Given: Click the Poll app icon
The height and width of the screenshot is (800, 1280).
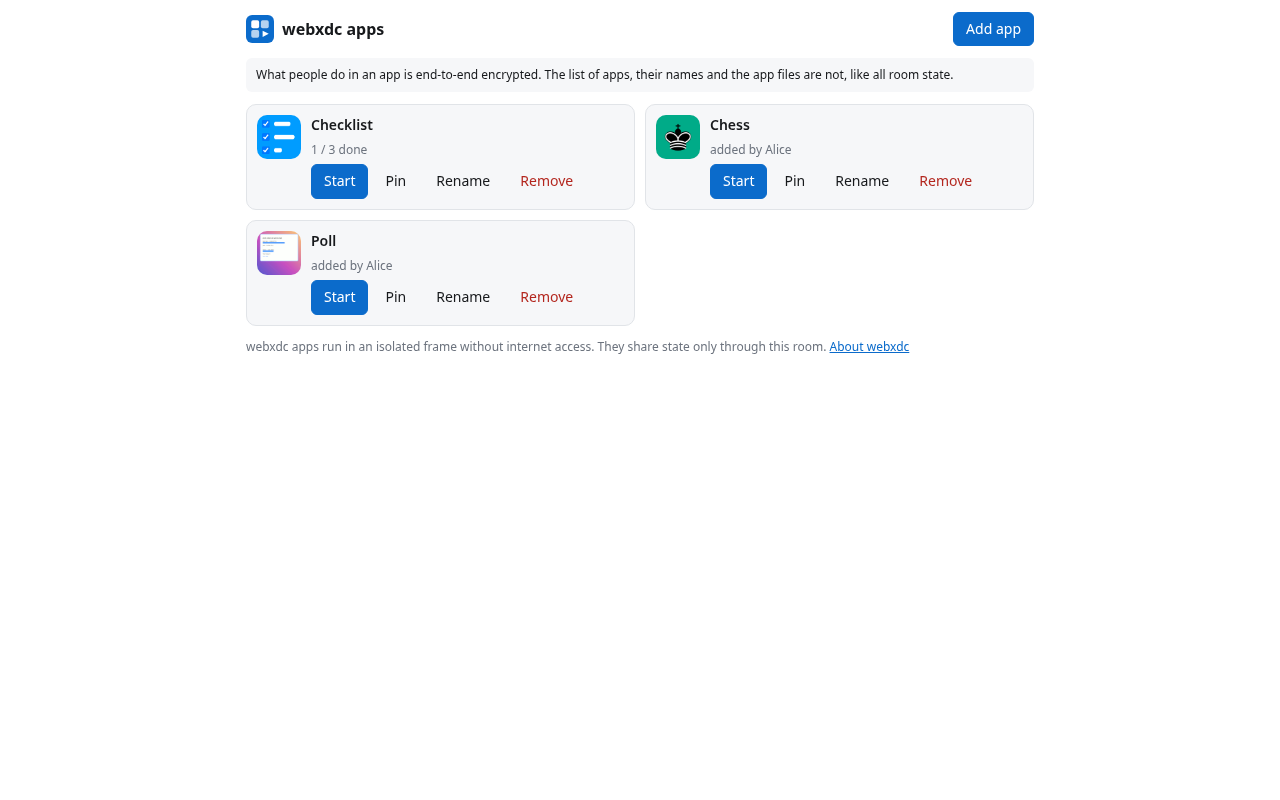Looking at the screenshot, I should (x=279, y=253).
